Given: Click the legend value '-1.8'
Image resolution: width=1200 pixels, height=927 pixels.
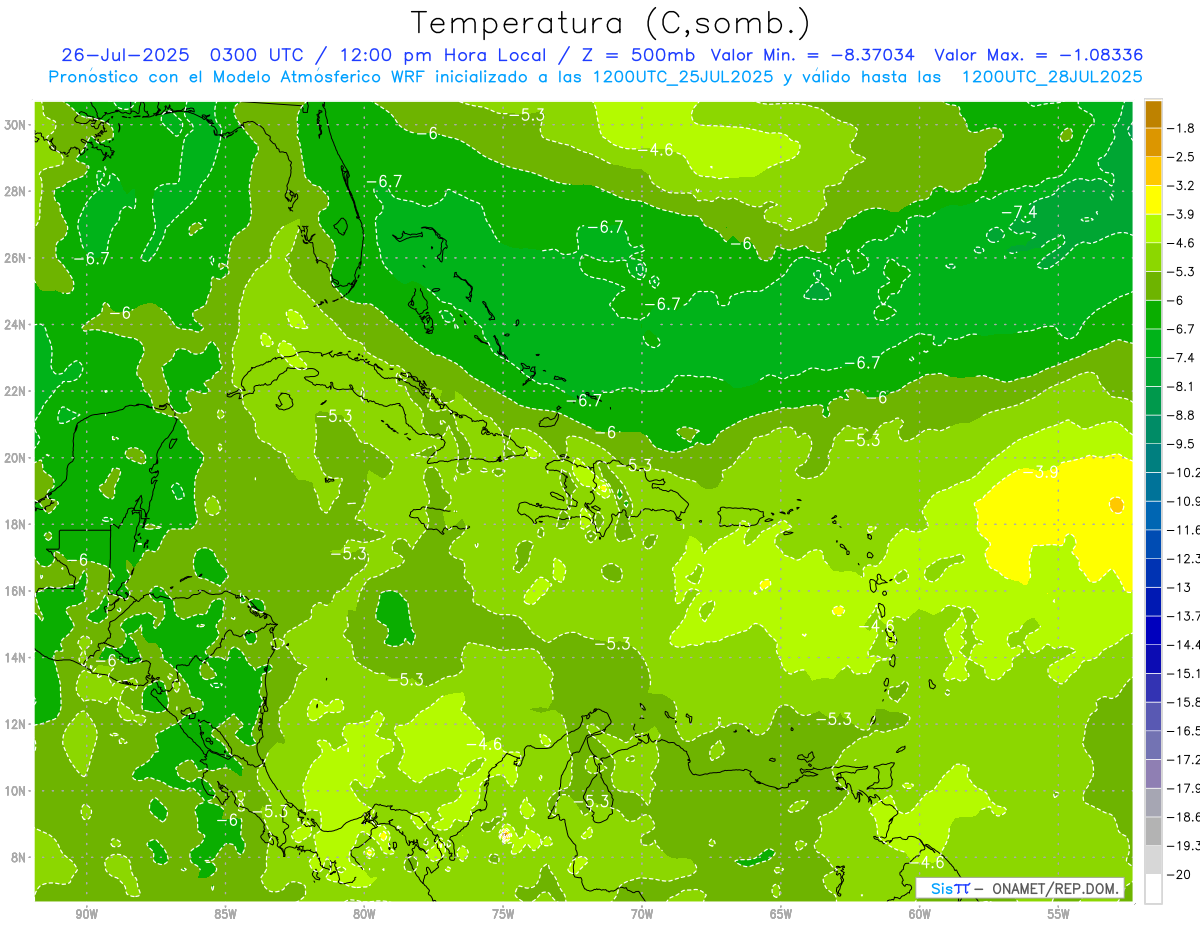Looking at the screenshot, I should pos(1182,128).
